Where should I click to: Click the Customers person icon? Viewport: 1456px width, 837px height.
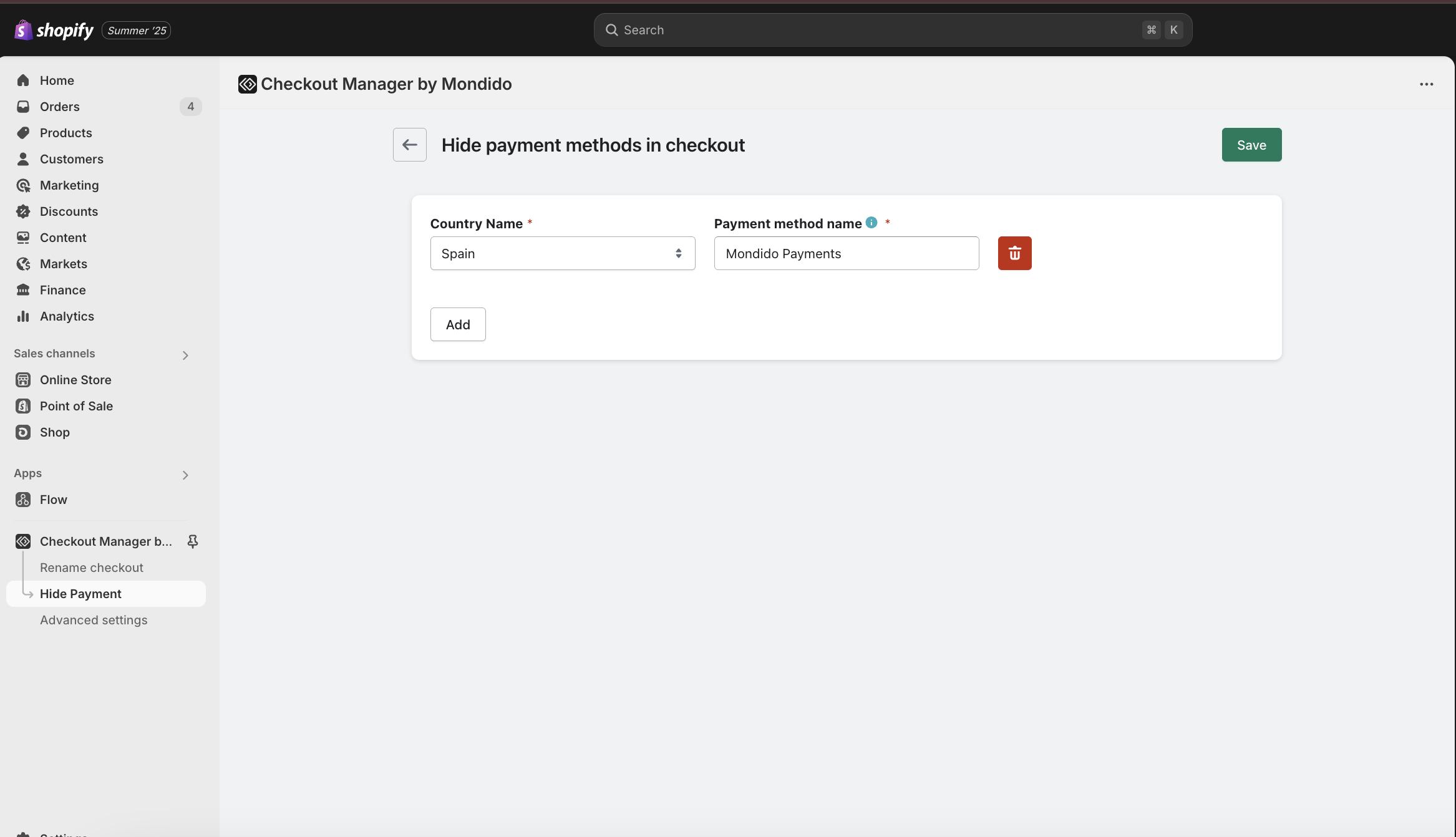coord(23,159)
